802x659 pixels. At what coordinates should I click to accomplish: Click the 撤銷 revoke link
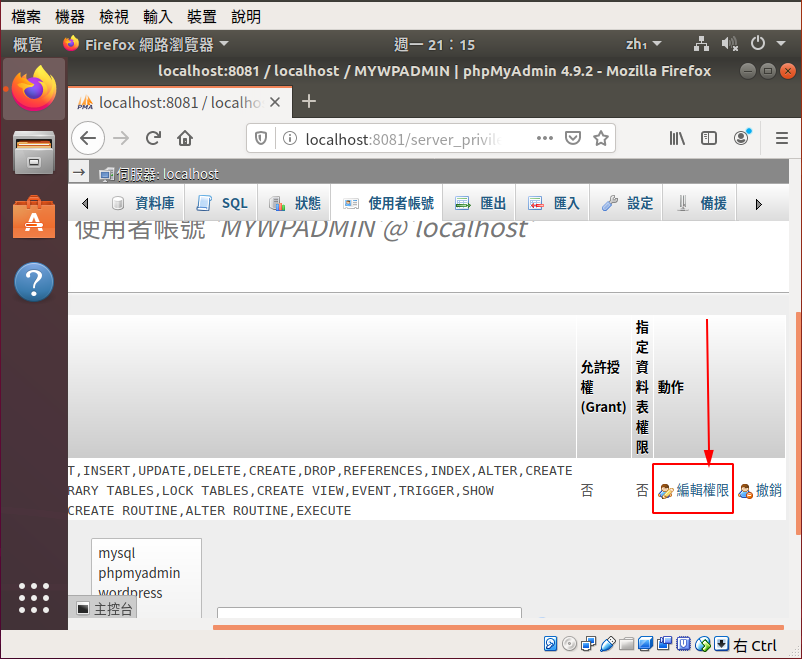[760, 490]
